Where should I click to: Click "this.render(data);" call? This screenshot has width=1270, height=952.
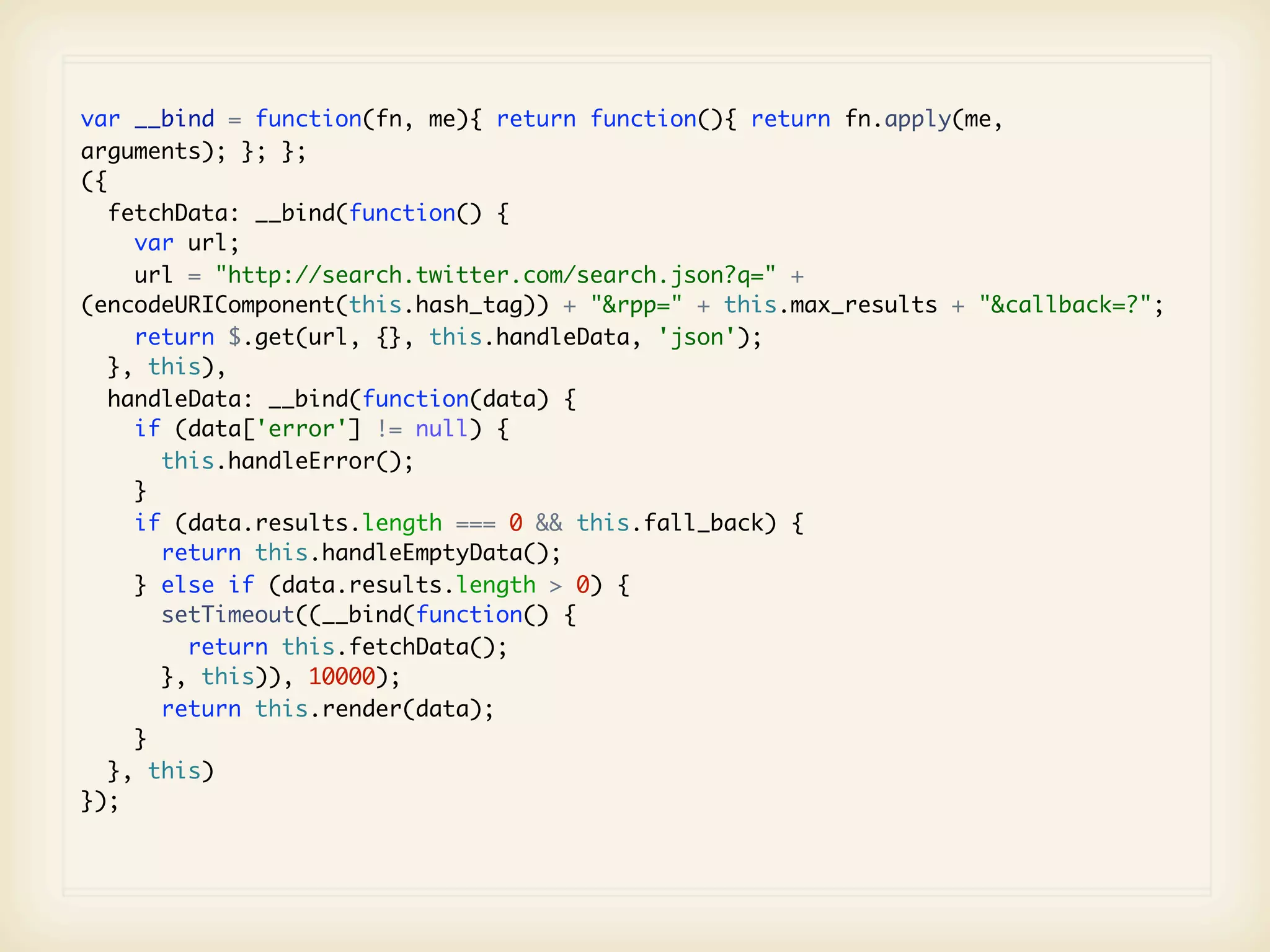click(x=375, y=709)
